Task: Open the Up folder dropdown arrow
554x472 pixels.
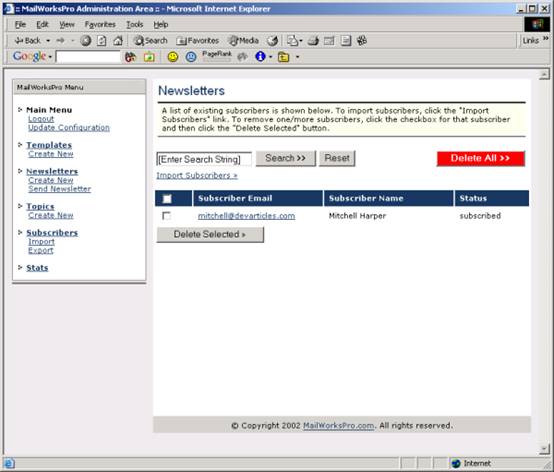Action: click(297, 57)
